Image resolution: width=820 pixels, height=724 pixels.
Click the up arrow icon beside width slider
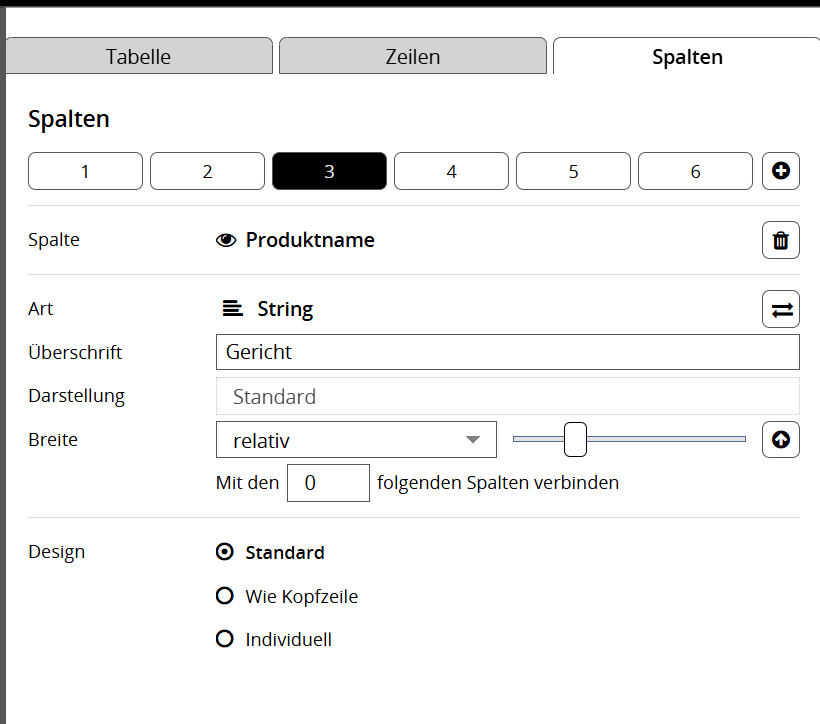click(x=781, y=439)
